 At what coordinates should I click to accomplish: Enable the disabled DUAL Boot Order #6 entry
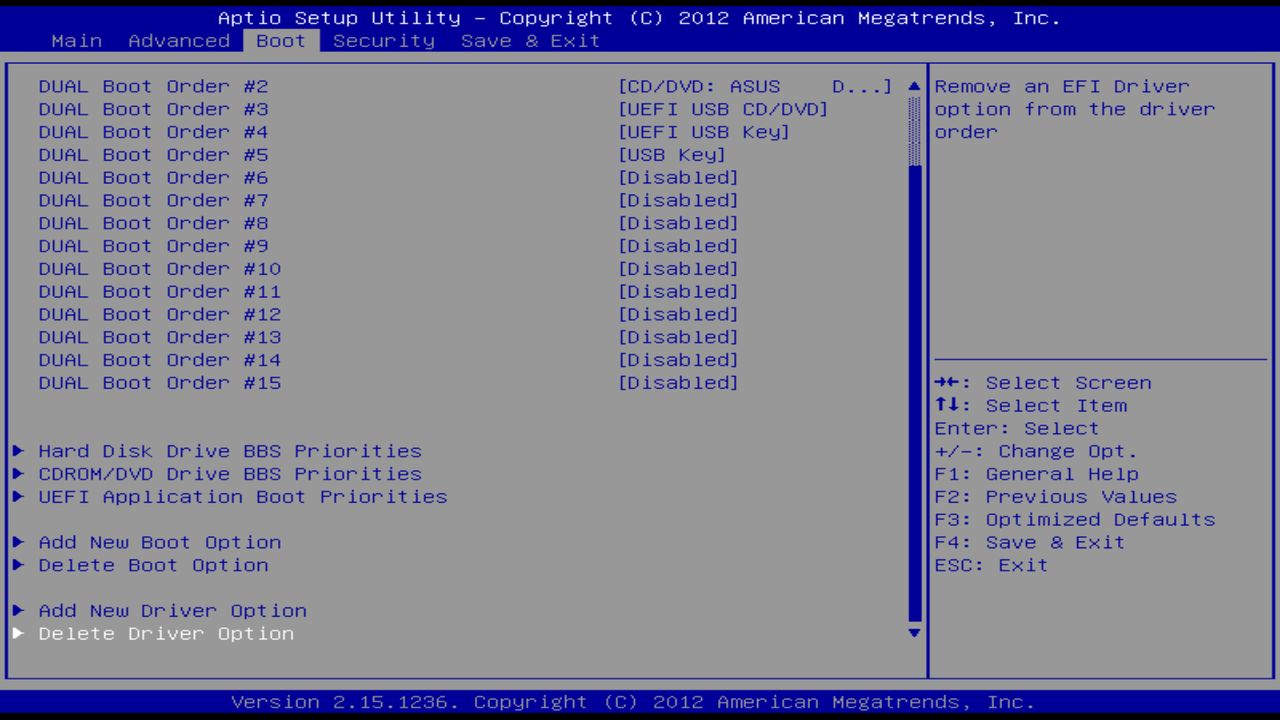click(x=679, y=177)
